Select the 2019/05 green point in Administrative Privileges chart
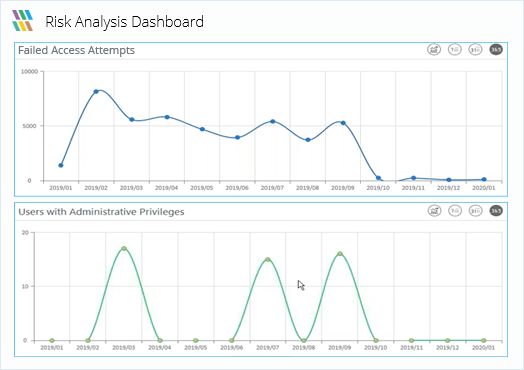 [196, 341]
